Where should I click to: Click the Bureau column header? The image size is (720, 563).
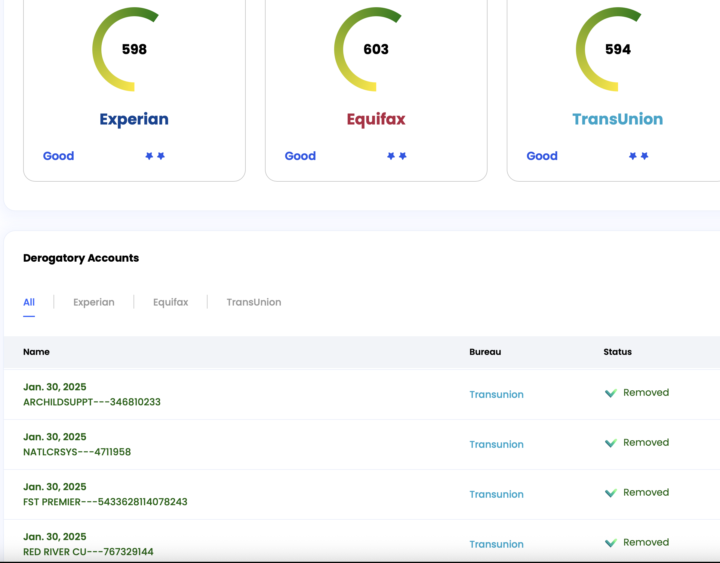pyautogui.click(x=485, y=352)
